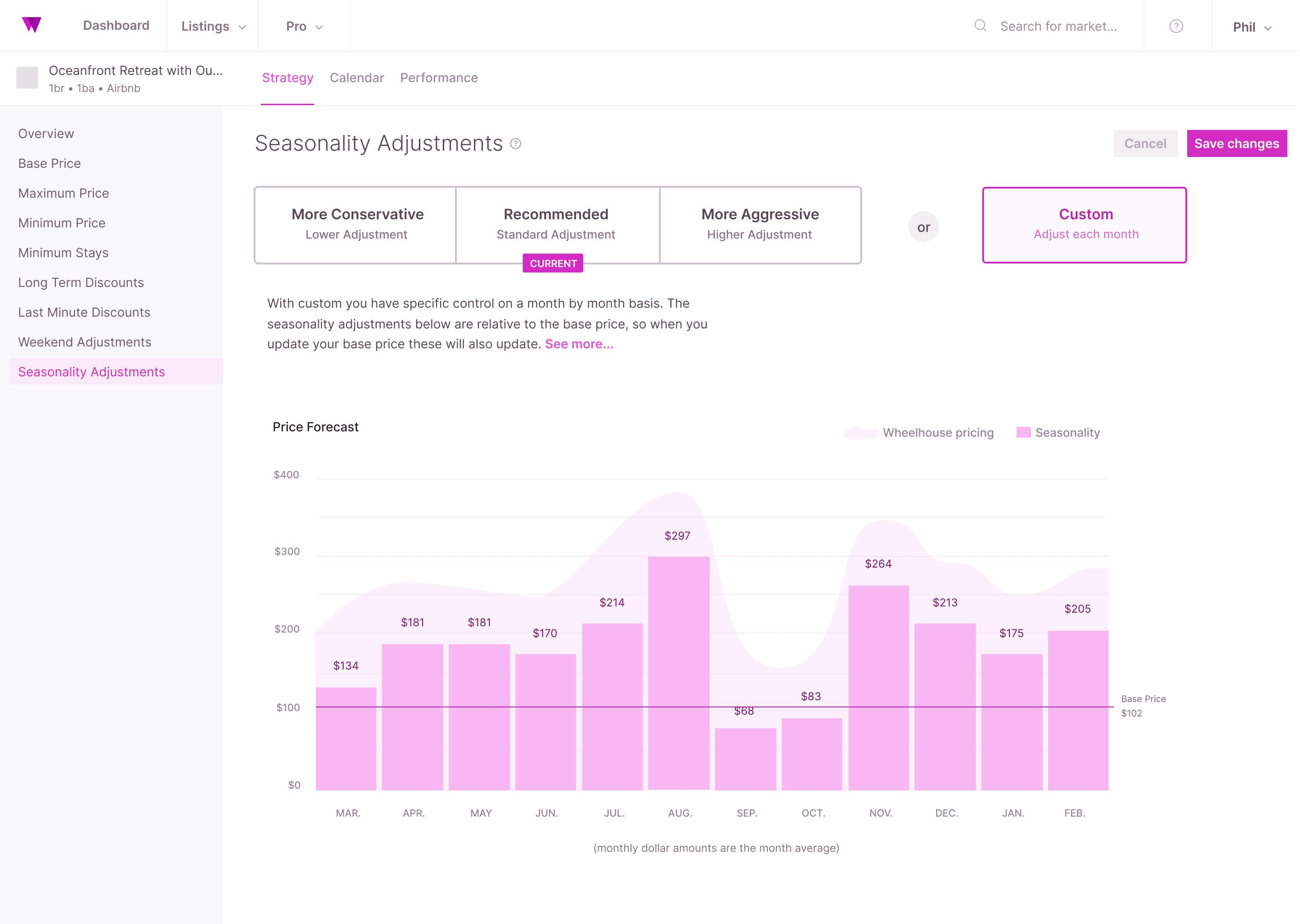Select the Custom adjust each month option
The height and width of the screenshot is (924, 1300).
point(1084,225)
